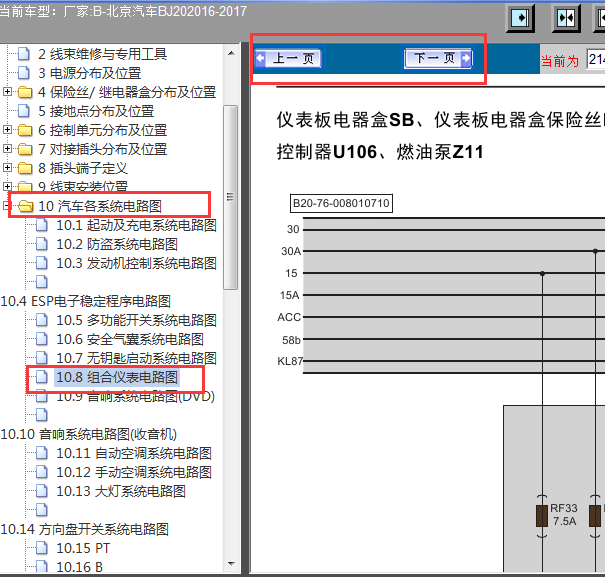
Task: Select folder icon of 6 控制单元分布及位置
Action: pos(25,130)
